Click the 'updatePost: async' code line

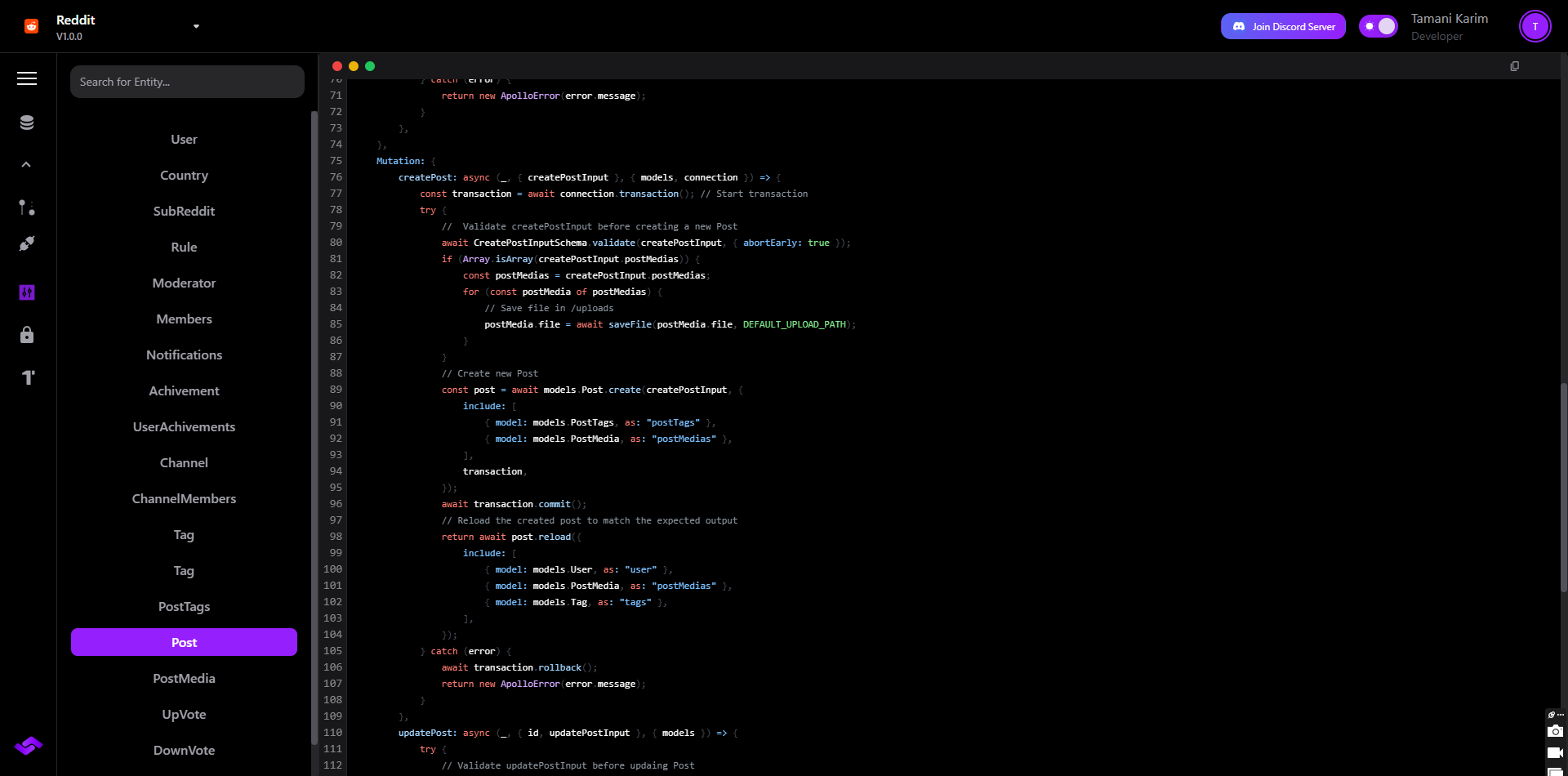568,733
